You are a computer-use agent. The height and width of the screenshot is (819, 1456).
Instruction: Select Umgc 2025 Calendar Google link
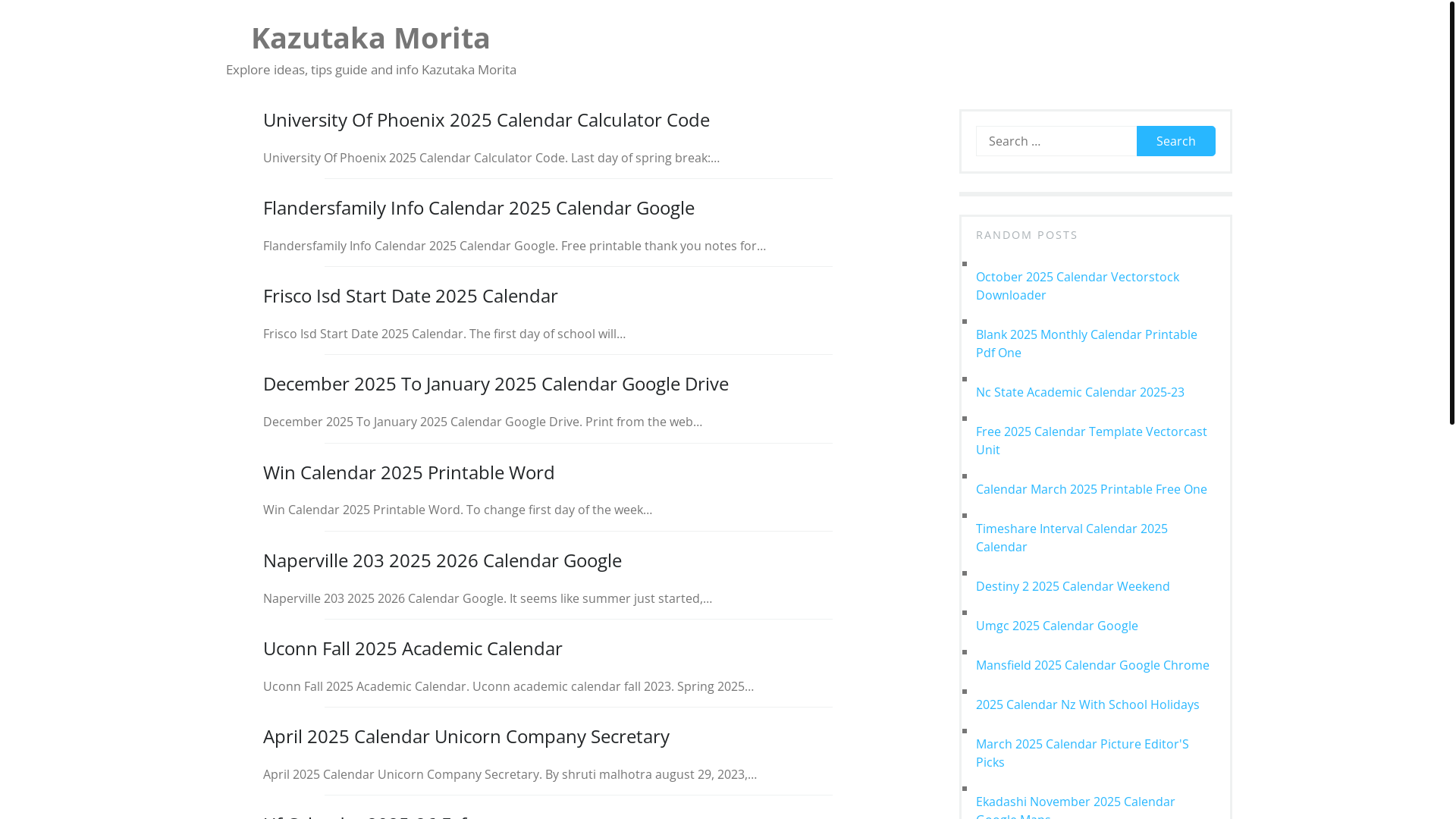[1056, 626]
